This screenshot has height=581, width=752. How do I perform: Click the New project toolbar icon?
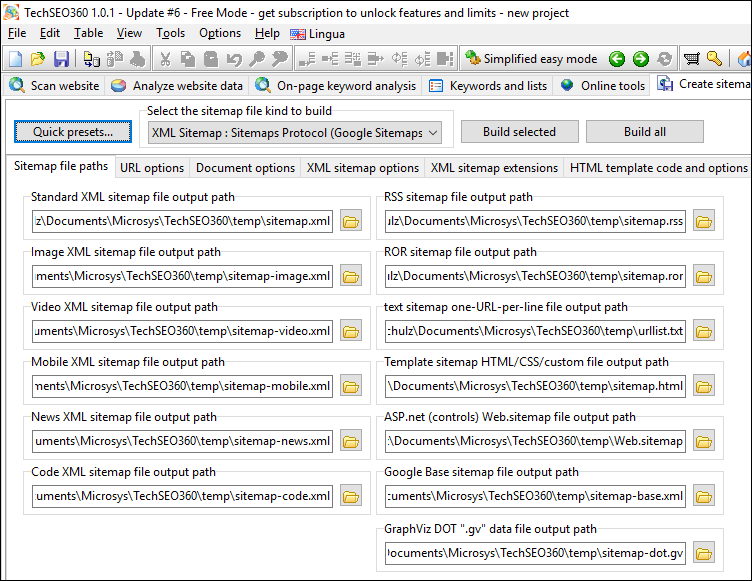(x=15, y=59)
